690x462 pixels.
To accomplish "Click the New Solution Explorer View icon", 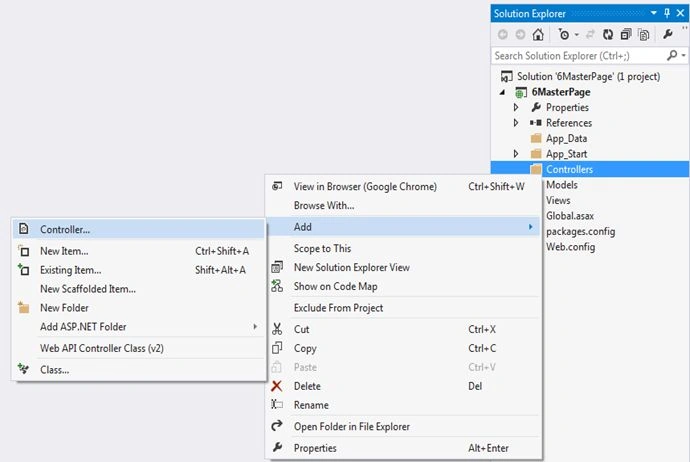I will tap(277, 267).
